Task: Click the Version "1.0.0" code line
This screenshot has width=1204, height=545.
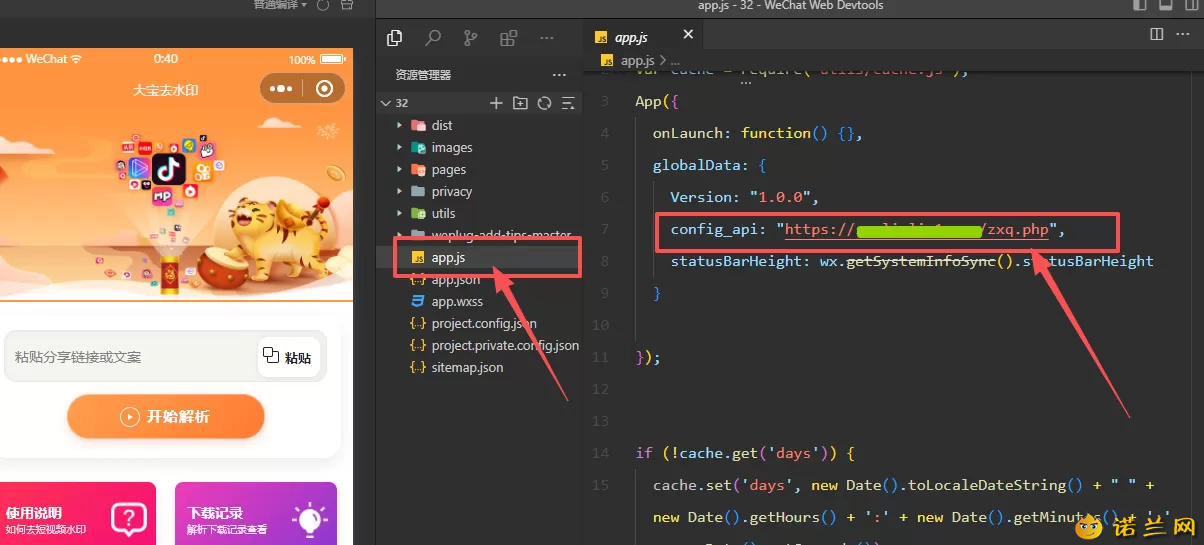Action: (745, 197)
